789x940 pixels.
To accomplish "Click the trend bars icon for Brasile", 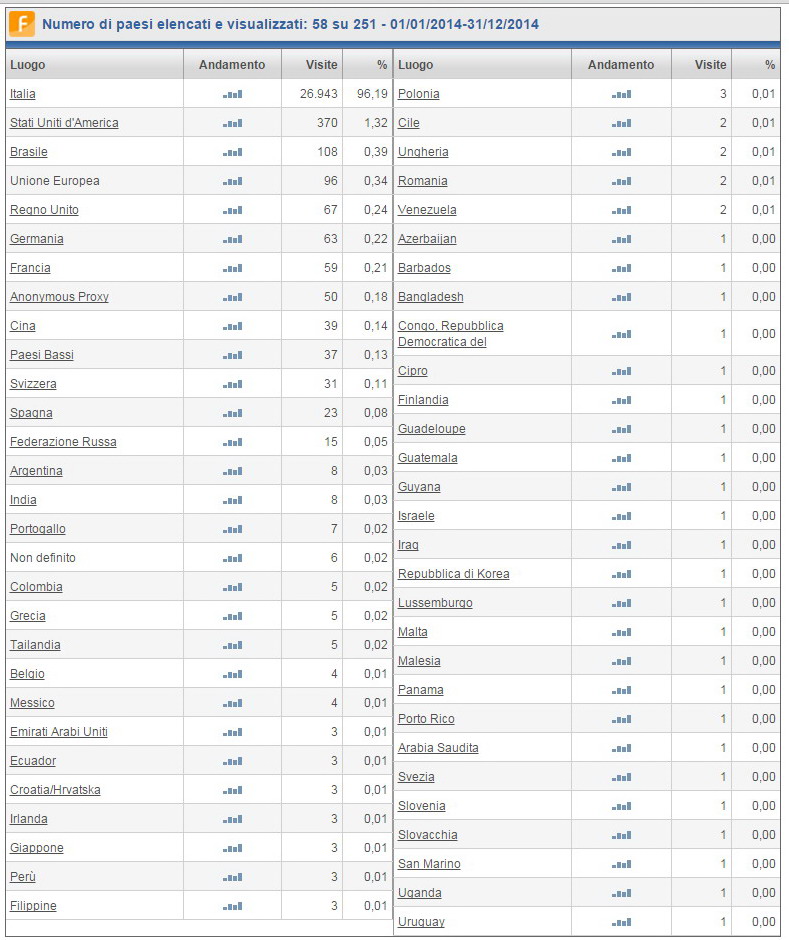I will (233, 152).
